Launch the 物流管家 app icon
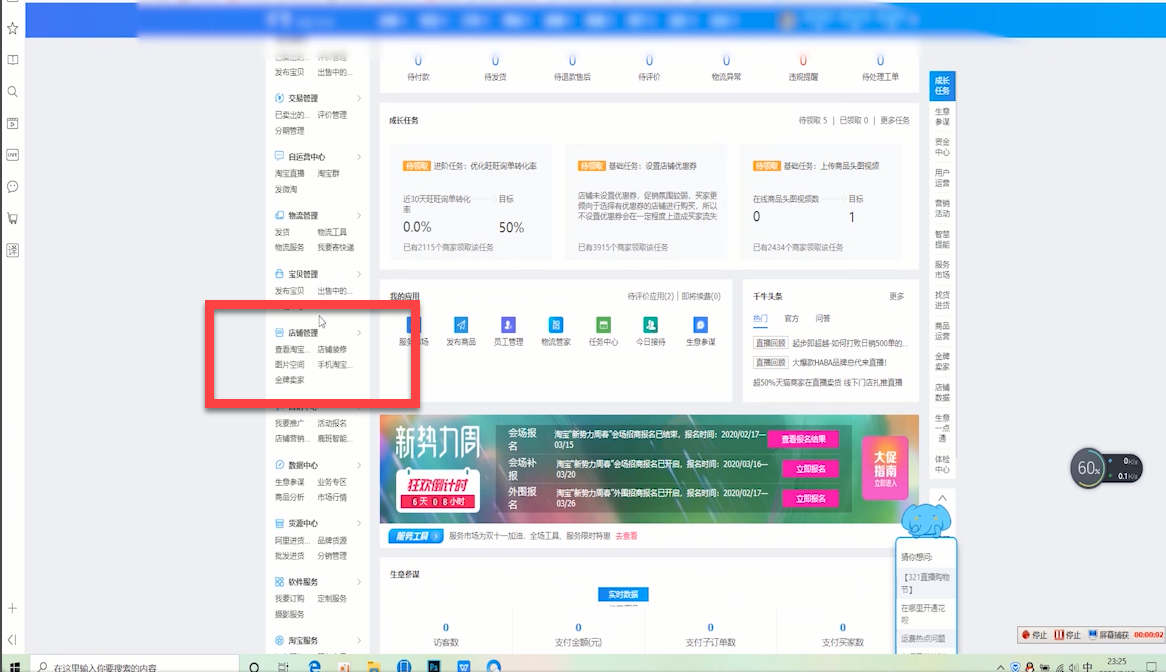1166x672 pixels. coord(556,326)
